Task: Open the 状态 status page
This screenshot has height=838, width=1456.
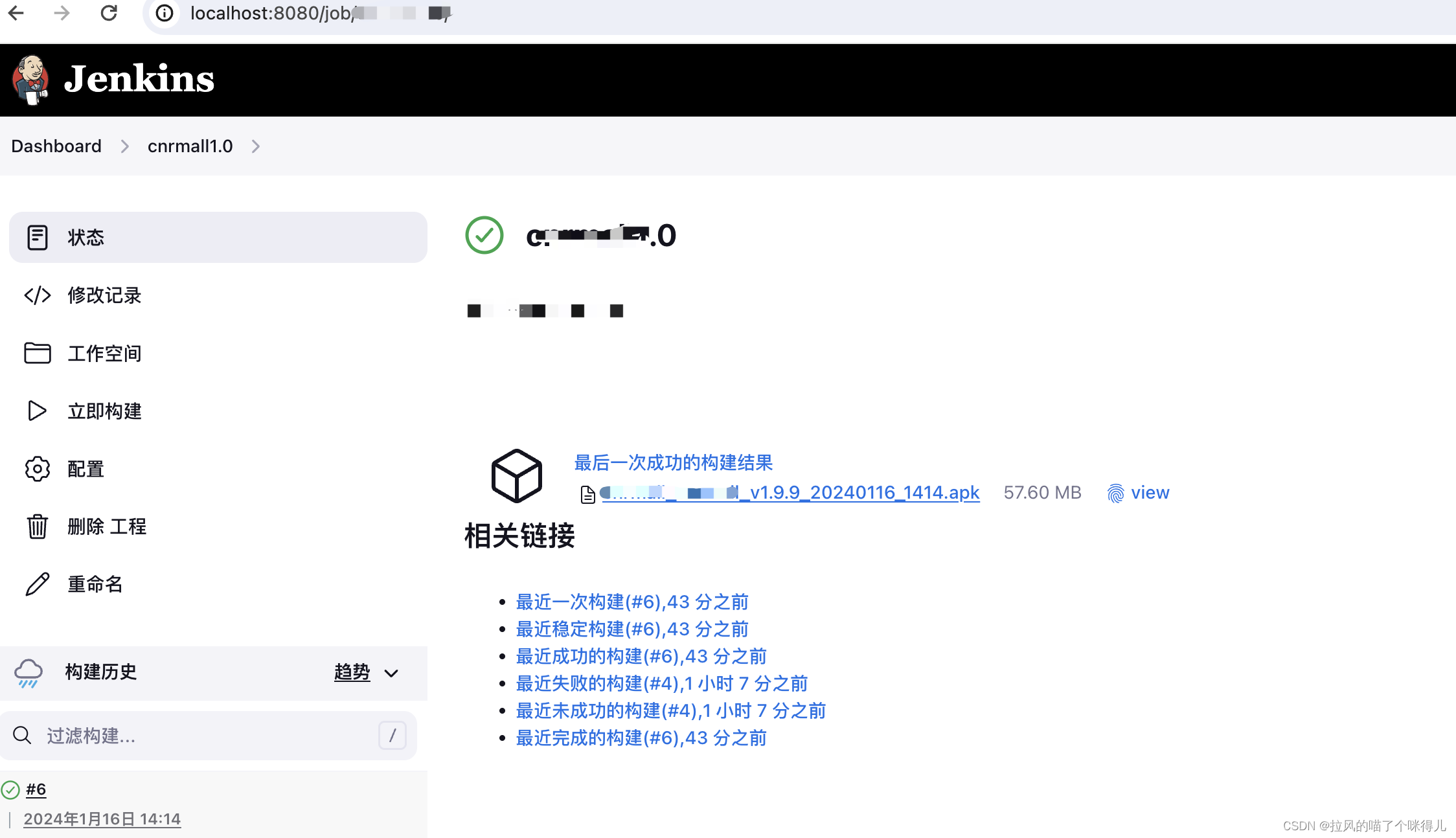Action: click(x=85, y=238)
